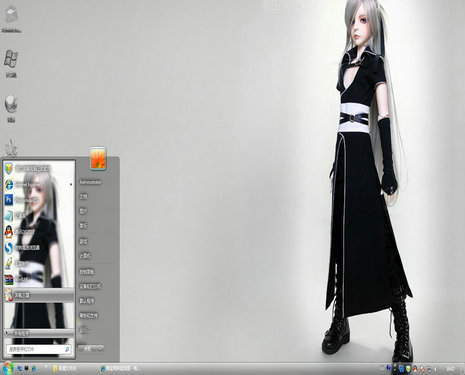The image size is (465, 375).
Task: Click the Windows Start orb
Action: click(7, 368)
